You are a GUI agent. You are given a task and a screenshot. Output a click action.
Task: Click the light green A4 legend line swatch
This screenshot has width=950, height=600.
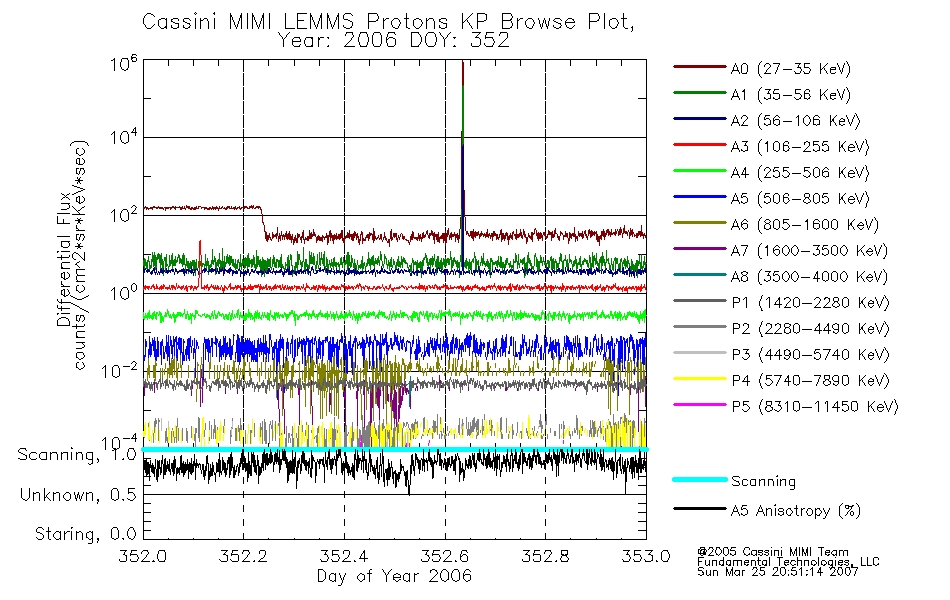(x=699, y=171)
